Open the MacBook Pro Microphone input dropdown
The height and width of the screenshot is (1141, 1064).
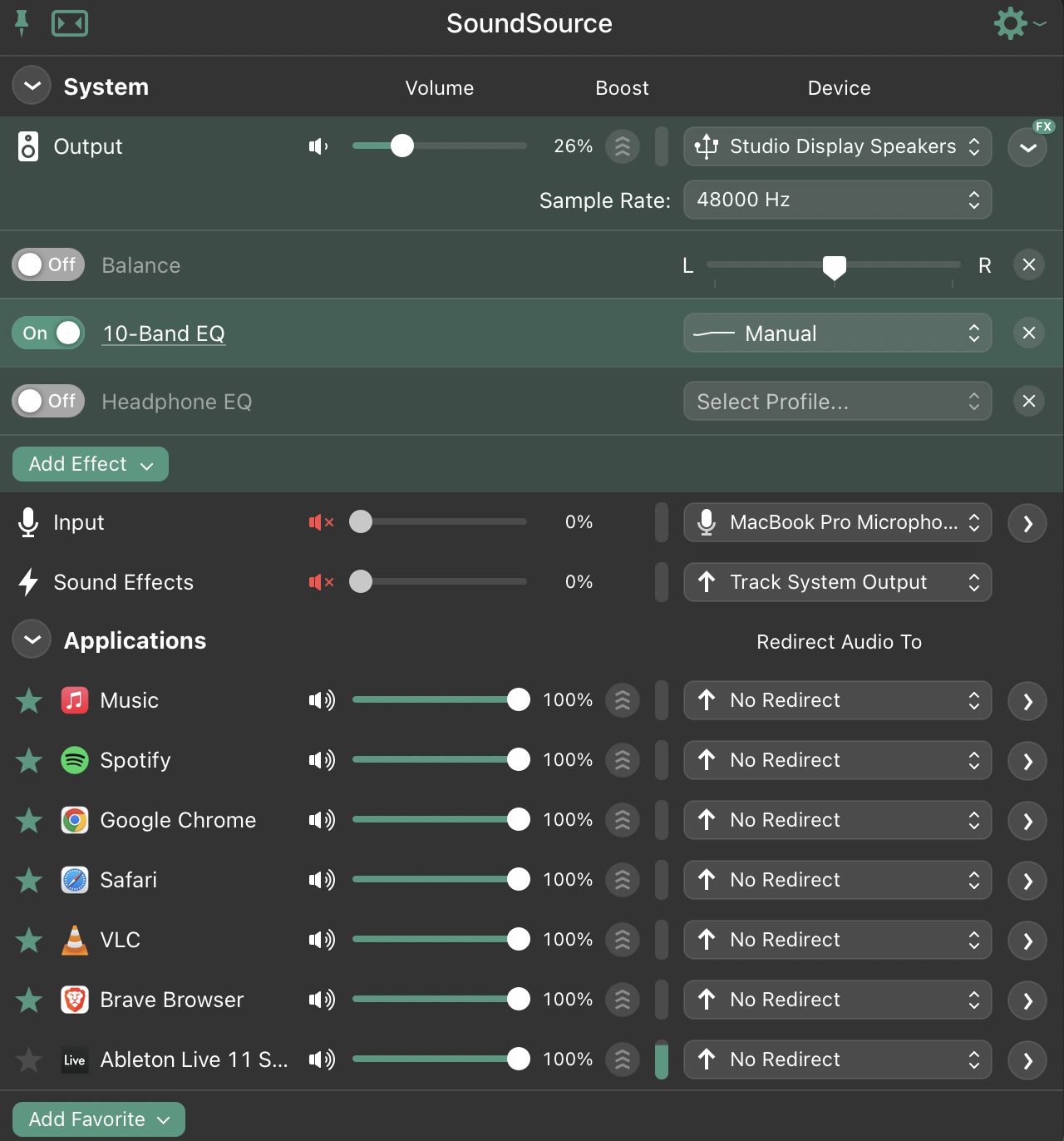(x=838, y=522)
